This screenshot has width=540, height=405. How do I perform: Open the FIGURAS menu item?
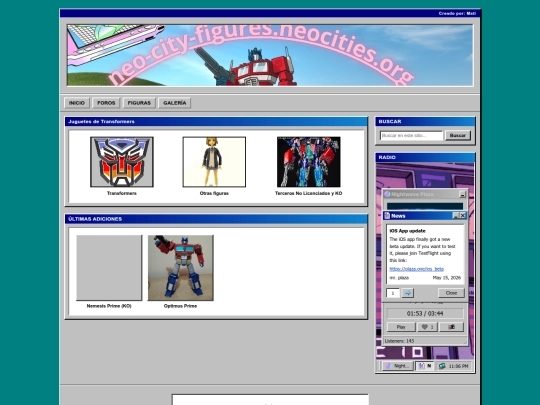click(x=139, y=103)
